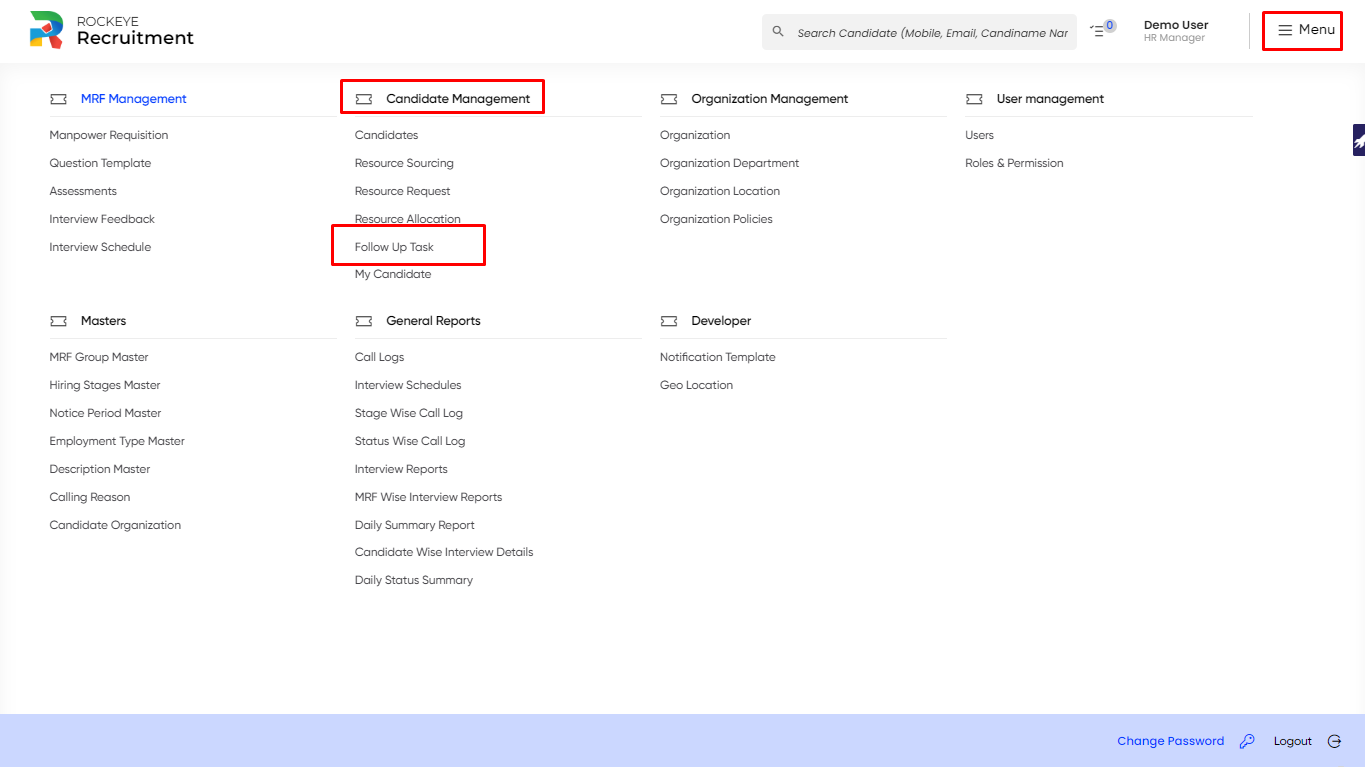Go to Description Master

(100, 469)
